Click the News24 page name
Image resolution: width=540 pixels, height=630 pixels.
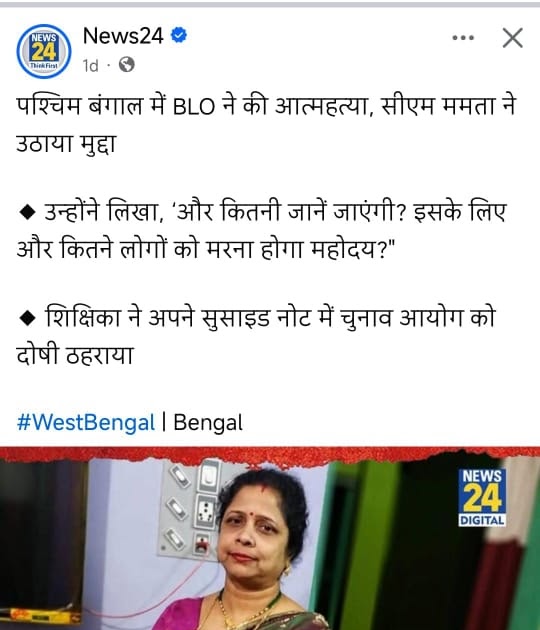(x=123, y=36)
